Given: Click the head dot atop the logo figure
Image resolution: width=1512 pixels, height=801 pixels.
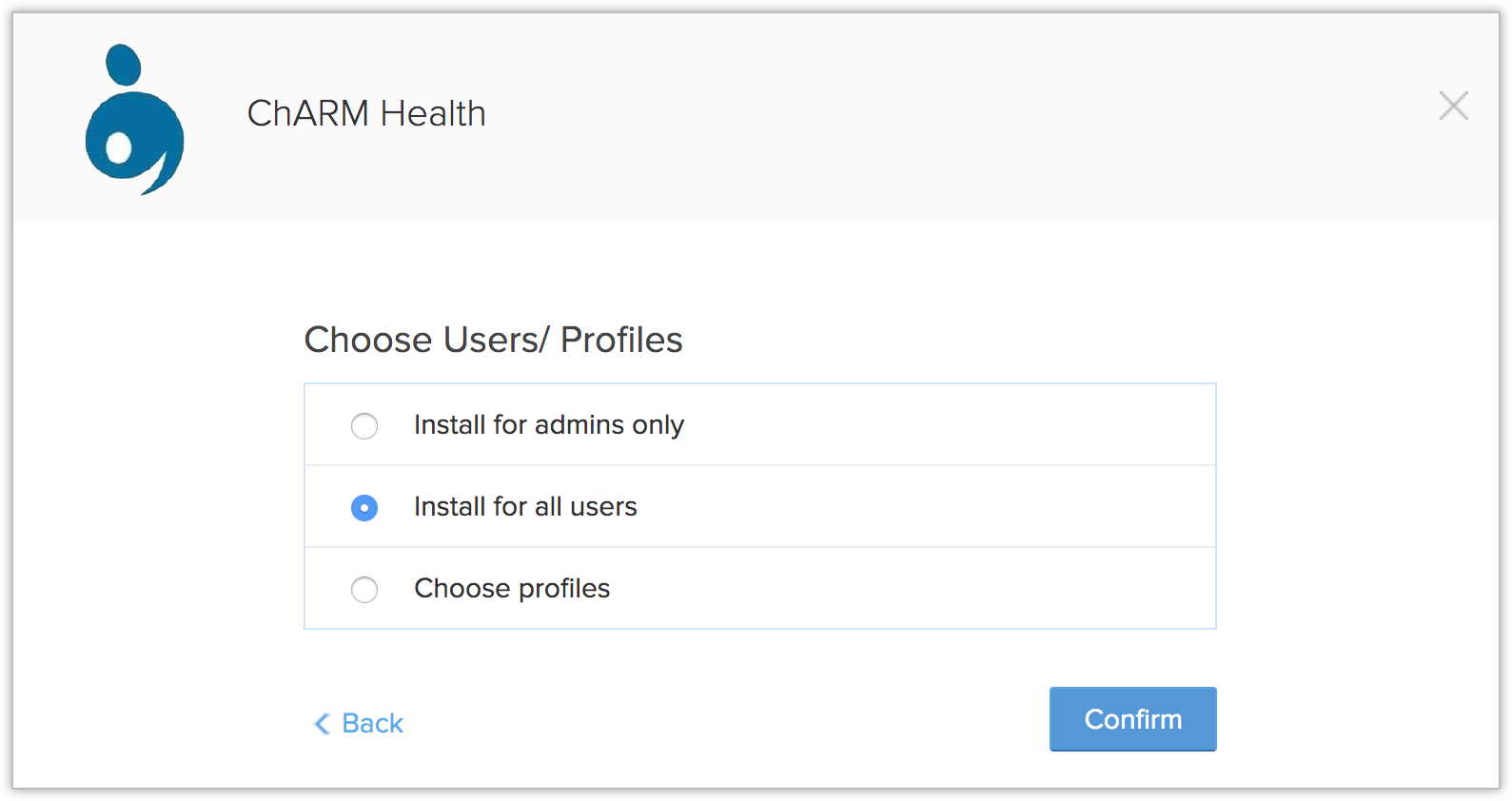Looking at the screenshot, I should pyautogui.click(x=123, y=65).
